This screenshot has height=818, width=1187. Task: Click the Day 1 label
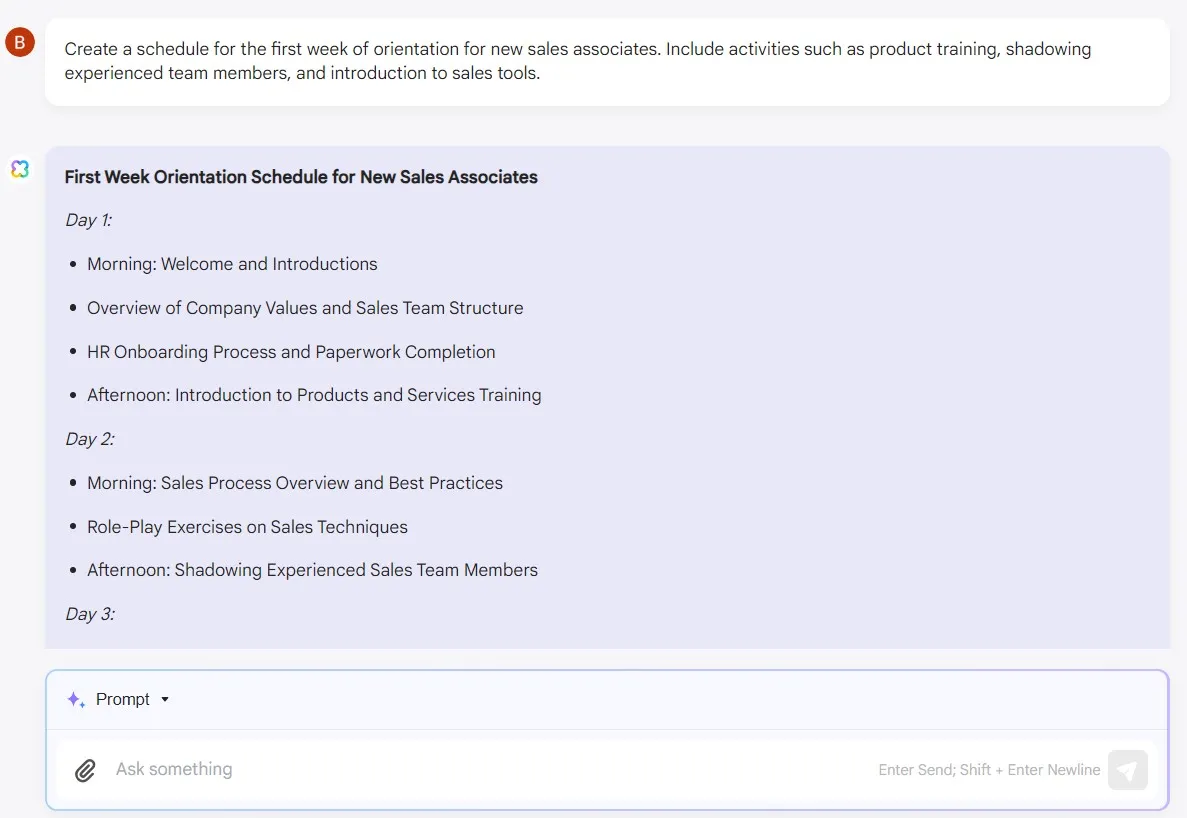[89, 220]
